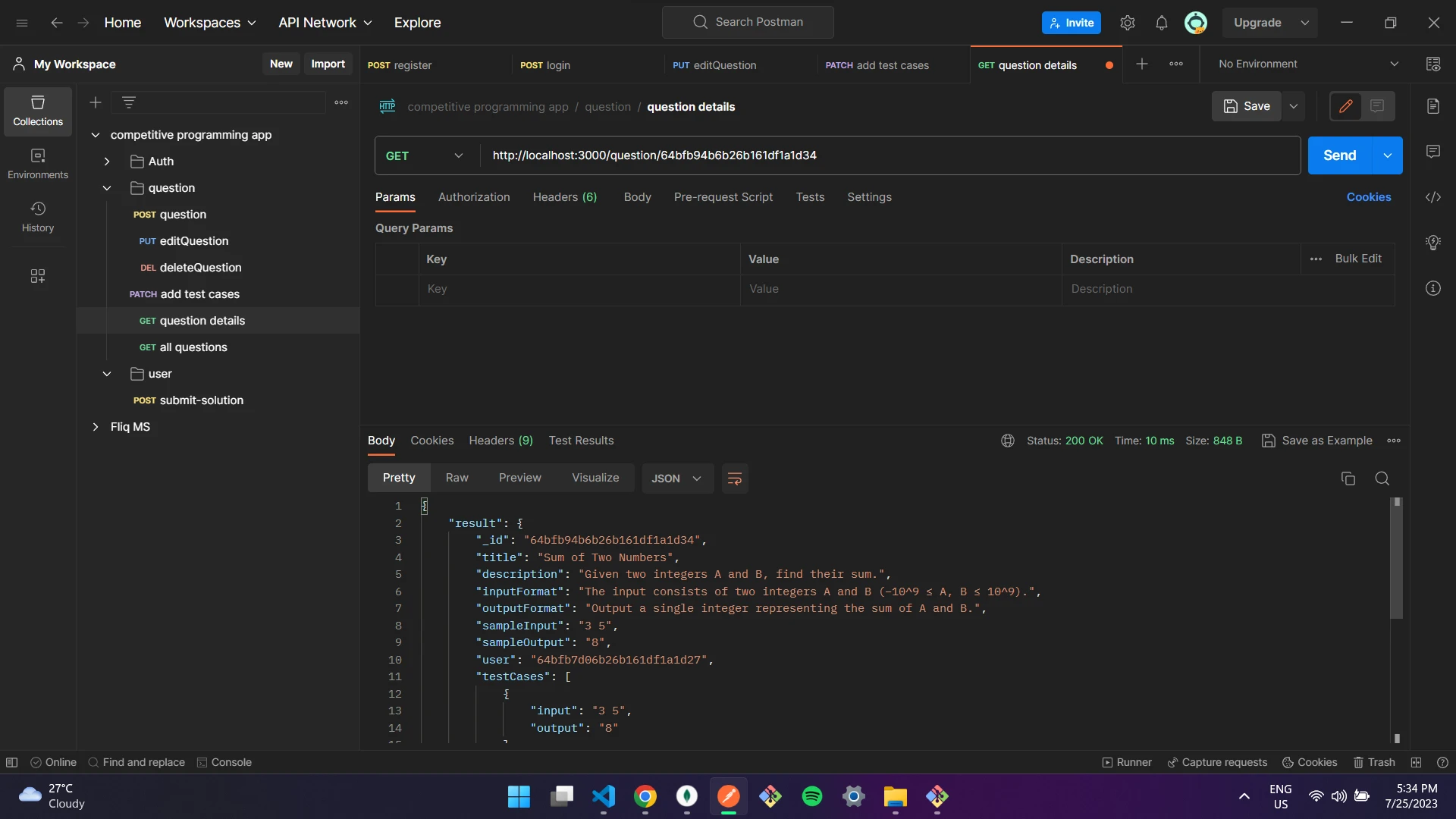Open Workspaces dropdown
Image resolution: width=1456 pixels, height=819 pixels.
pyautogui.click(x=210, y=23)
